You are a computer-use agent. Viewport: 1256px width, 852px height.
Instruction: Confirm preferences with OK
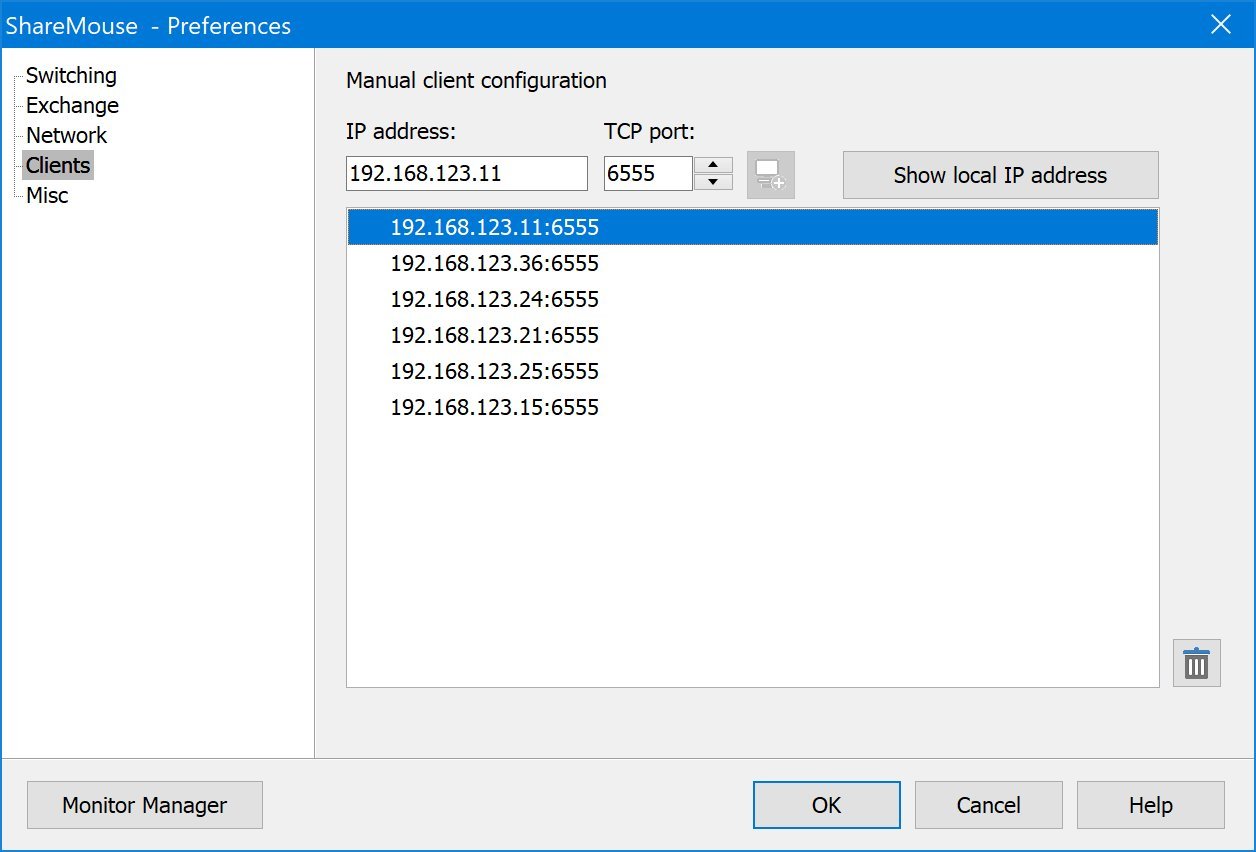click(826, 804)
